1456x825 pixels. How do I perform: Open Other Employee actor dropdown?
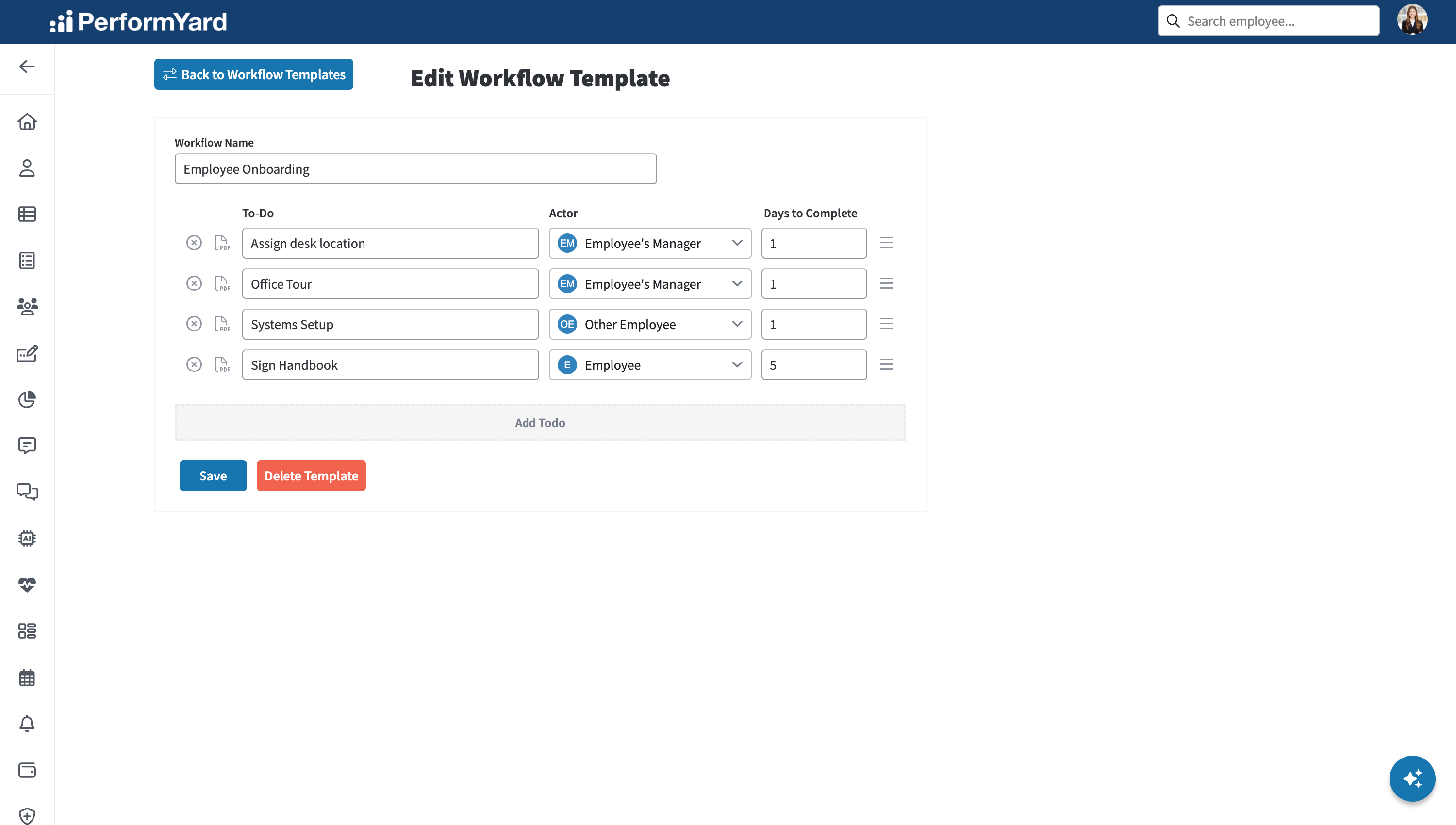point(650,324)
